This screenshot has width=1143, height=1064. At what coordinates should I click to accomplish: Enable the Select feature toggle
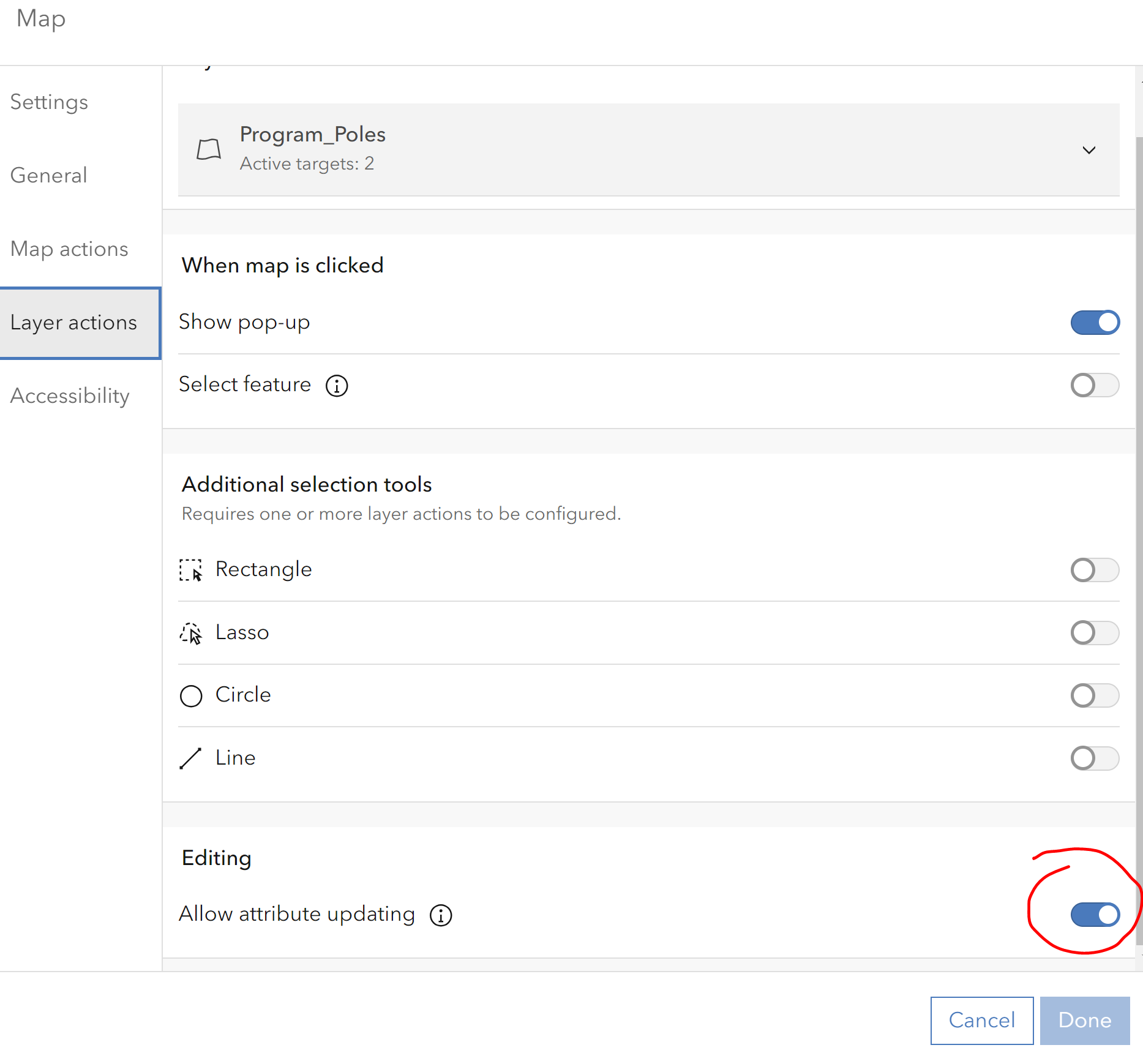[1095, 385]
